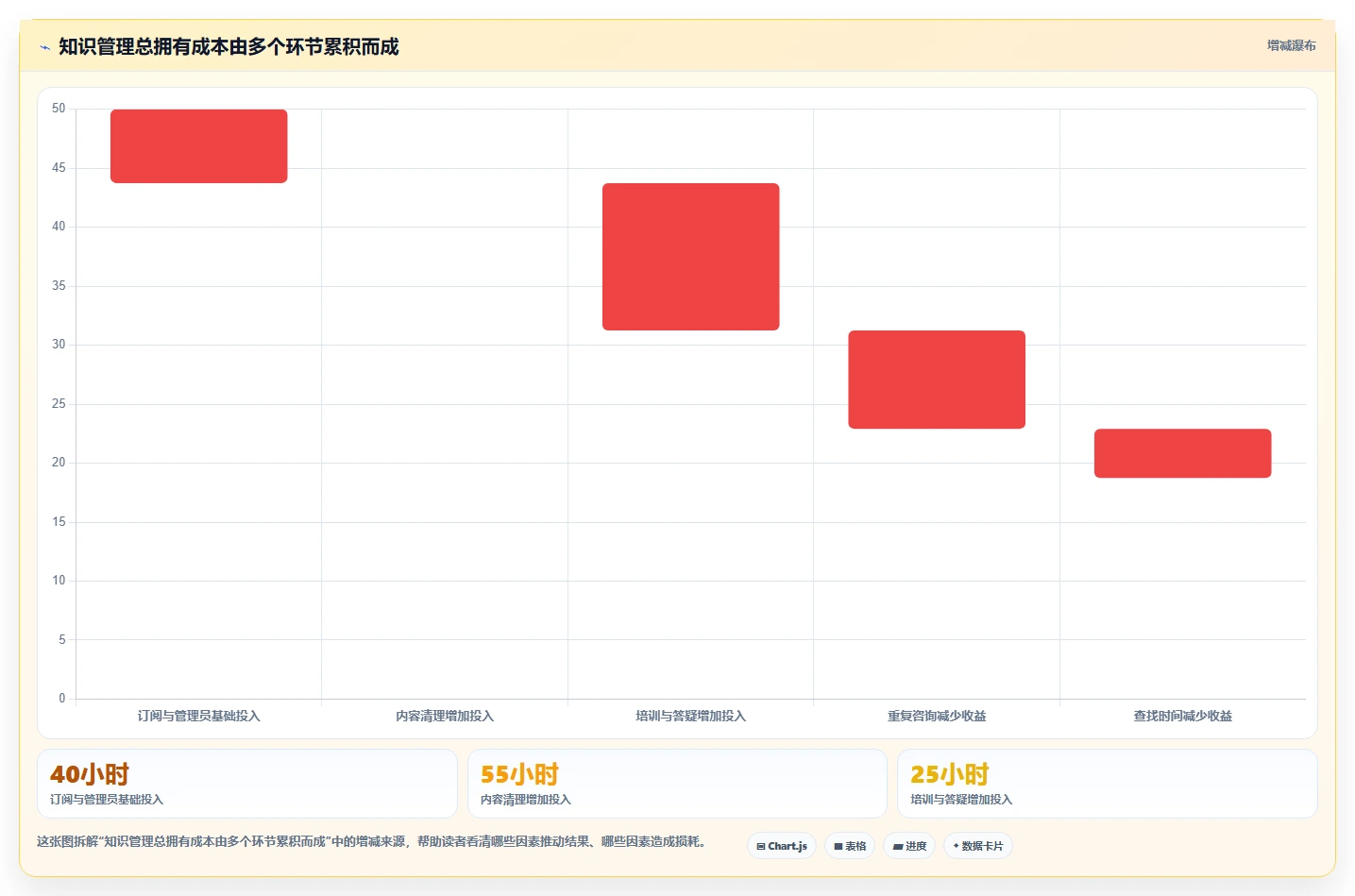Click x-axis label 查找时间减少收益
The width and height of the screenshot is (1355, 896).
tap(1182, 716)
